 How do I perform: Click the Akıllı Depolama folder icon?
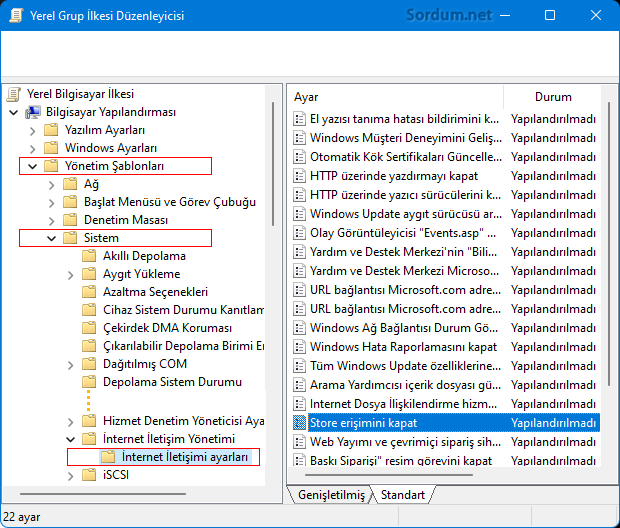(89, 256)
